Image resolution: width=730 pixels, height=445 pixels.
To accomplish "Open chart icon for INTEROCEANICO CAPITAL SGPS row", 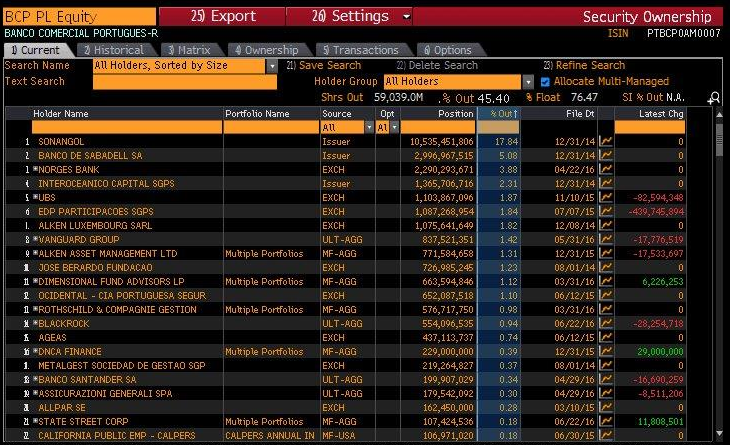I will tap(606, 183).
